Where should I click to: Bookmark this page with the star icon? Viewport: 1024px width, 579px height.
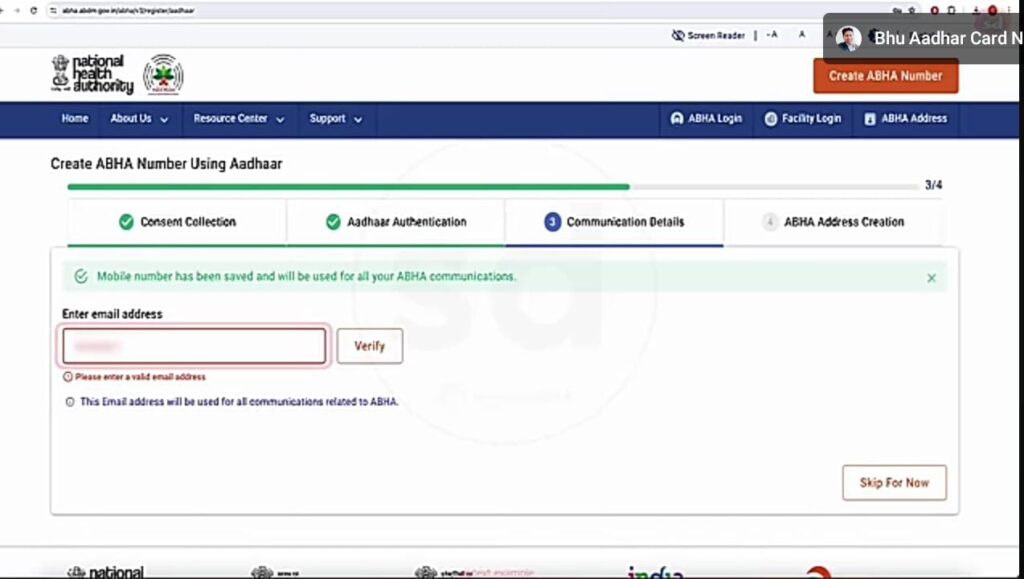point(912,10)
